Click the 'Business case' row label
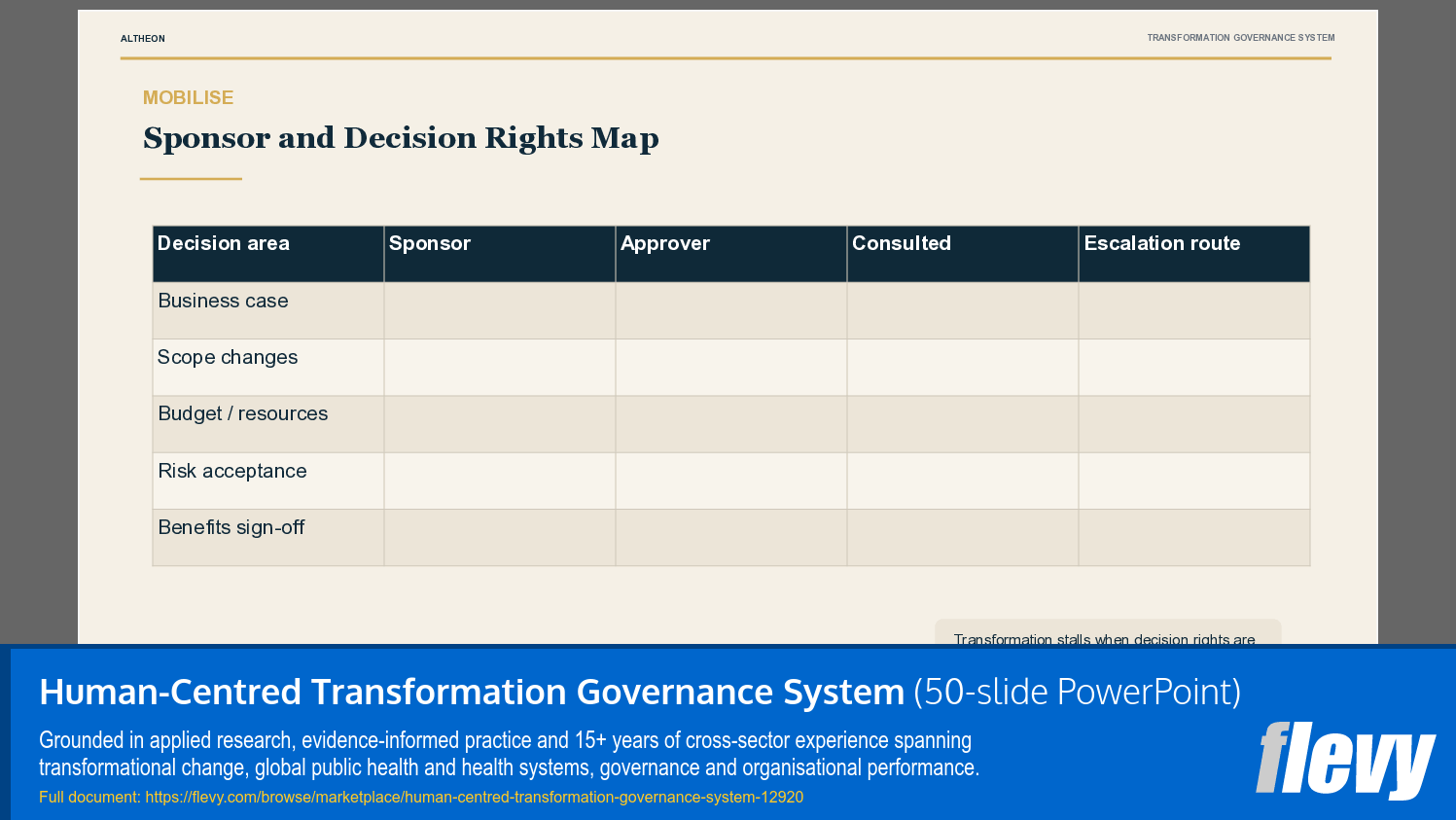 click(x=223, y=301)
